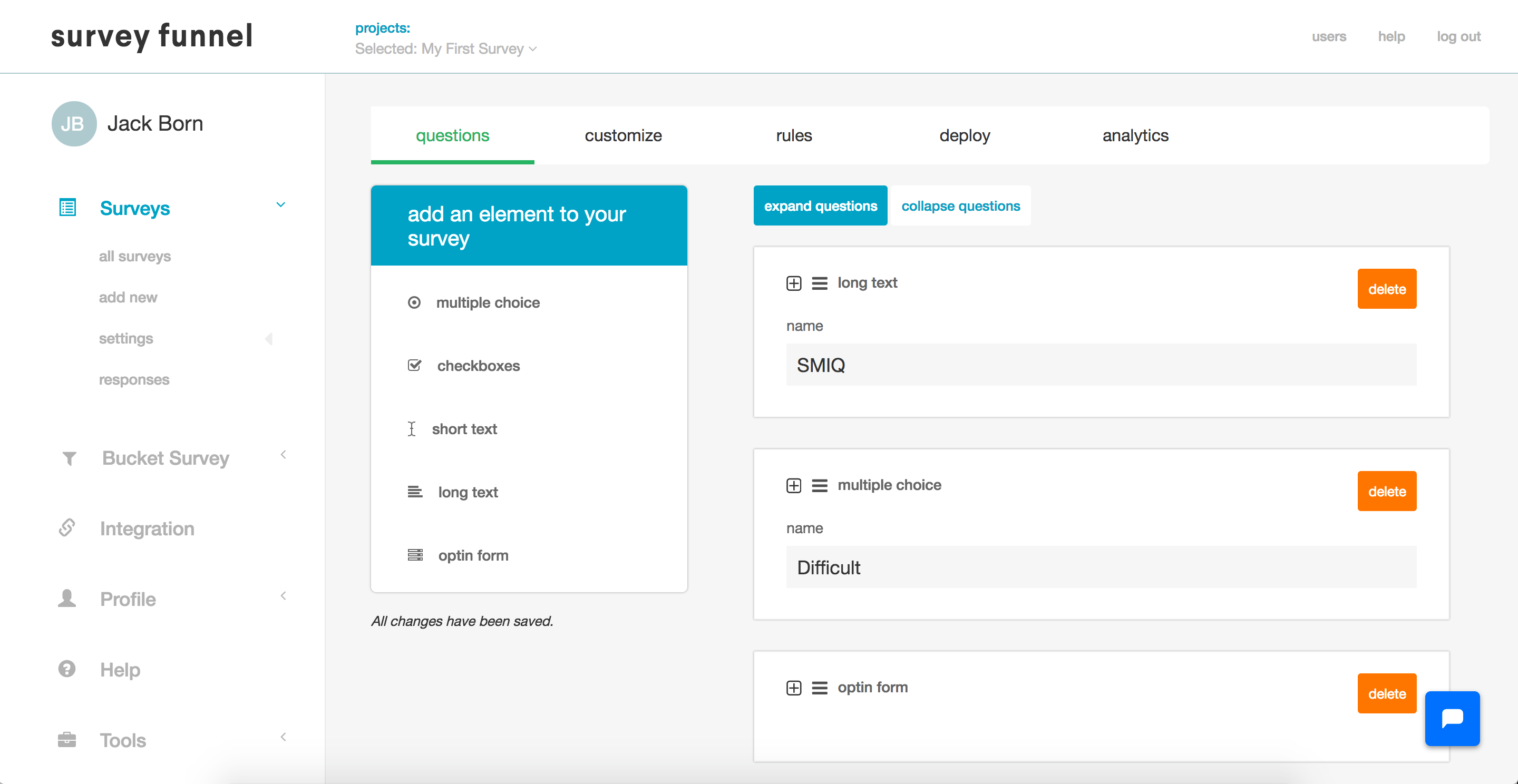Click the Tools briefcase icon
Image resolution: width=1518 pixels, height=784 pixels.
67,739
